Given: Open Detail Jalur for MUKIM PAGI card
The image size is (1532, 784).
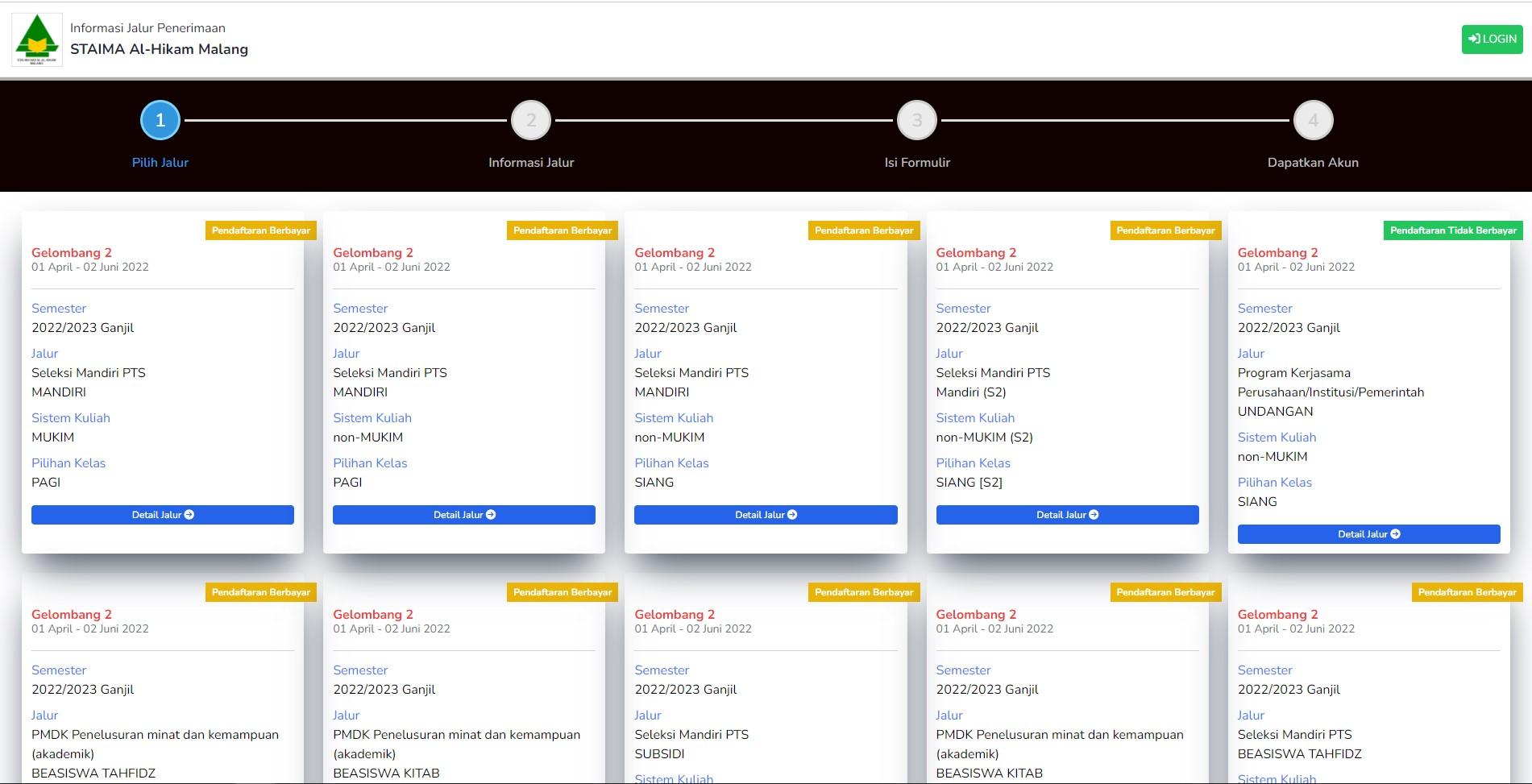Looking at the screenshot, I should pyautogui.click(x=163, y=515).
